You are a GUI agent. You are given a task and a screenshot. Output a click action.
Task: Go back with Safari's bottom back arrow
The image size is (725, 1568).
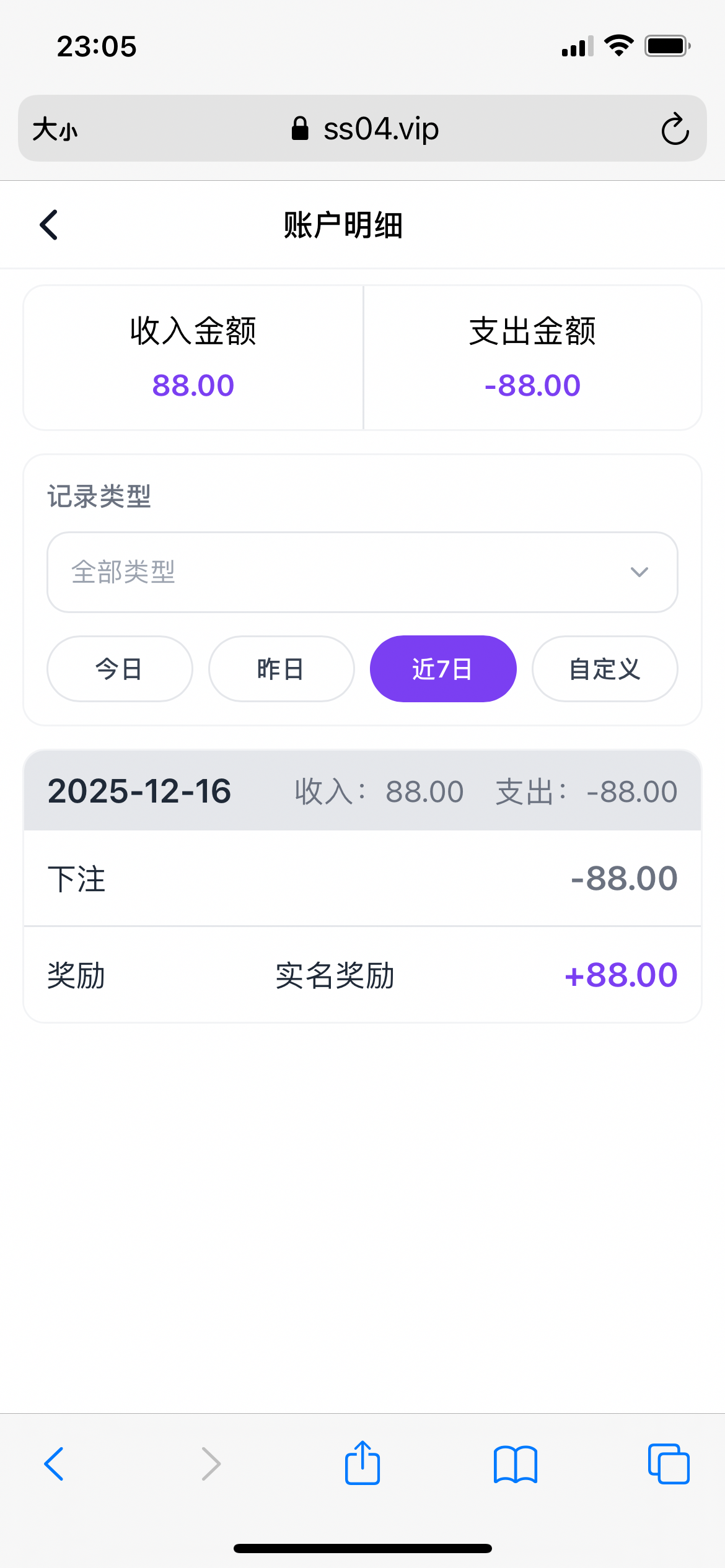click(55, 1464)
